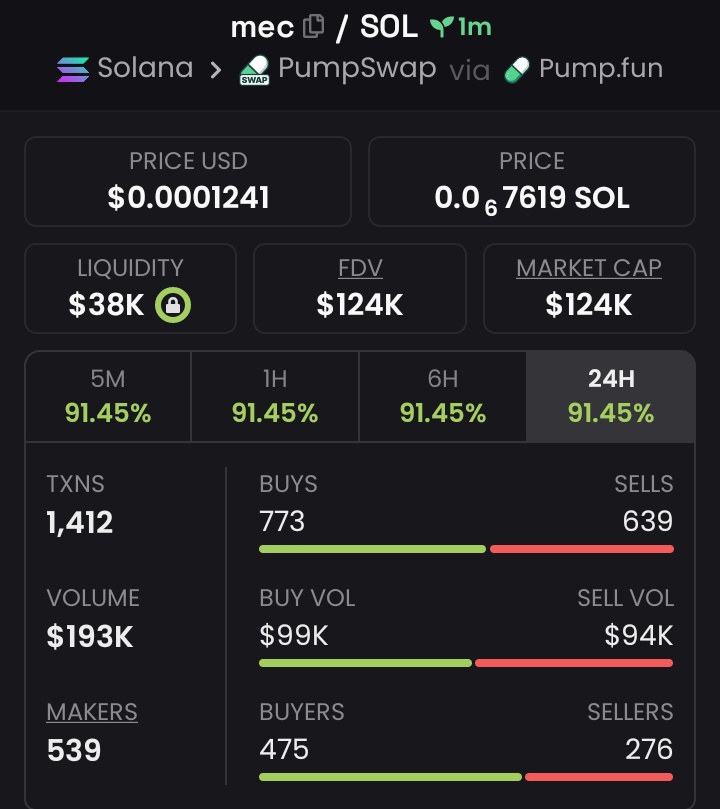Click the Pump.fun pill icon
This screenshot has height=809, width=720.
[x=516, y=70]
